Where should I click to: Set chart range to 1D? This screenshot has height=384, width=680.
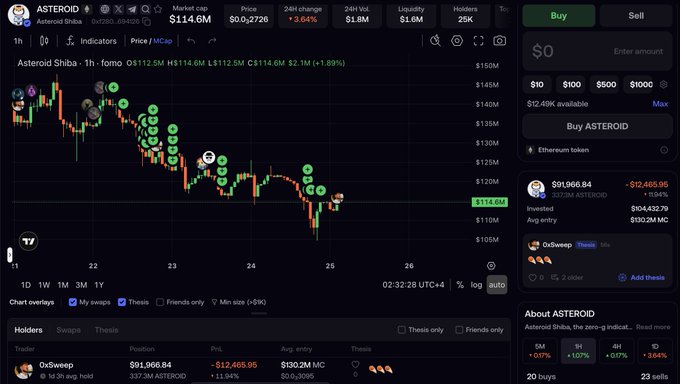coord(26,285)
